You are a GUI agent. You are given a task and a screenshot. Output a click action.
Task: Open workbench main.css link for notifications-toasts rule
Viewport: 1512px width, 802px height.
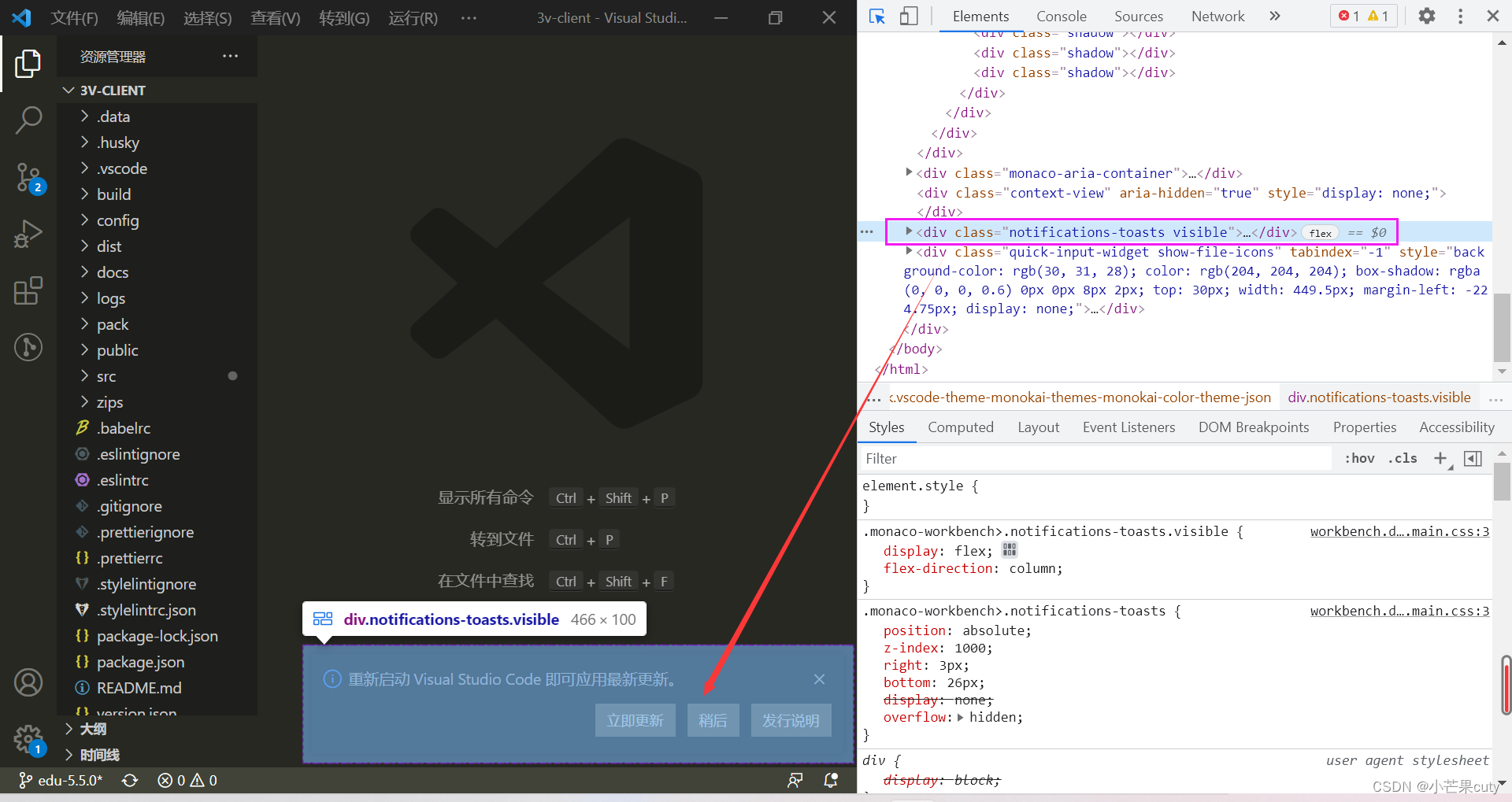click(x=1399, y=611)
